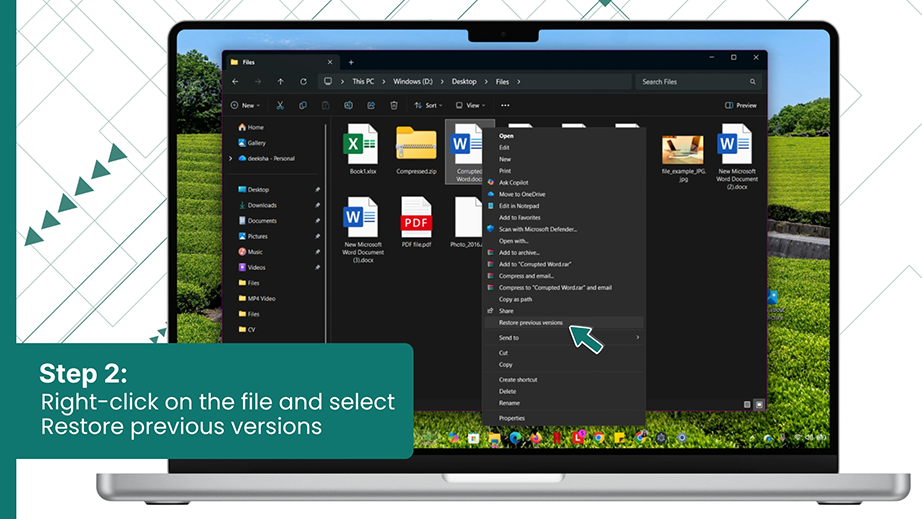The width and height of the screenshot is (922, 519).
Task: Select the Compressed.zip archive
Action: pyautogui.click(x=416, y=149)
